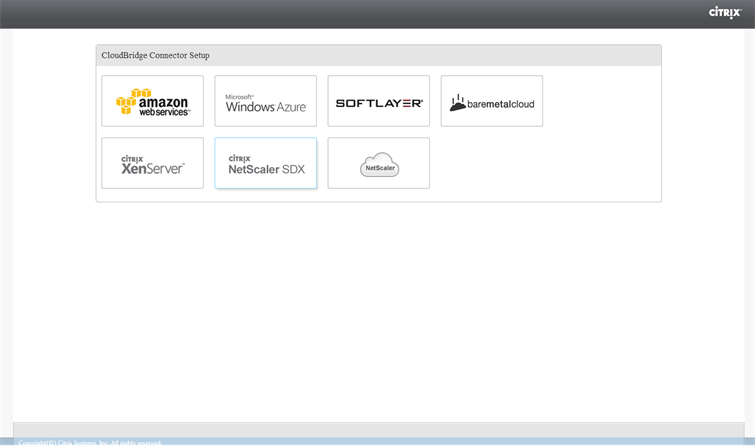756x446 pixels.
Task: Click the CloudBridge Connector Setup heading
Action: tap(155, 55)
